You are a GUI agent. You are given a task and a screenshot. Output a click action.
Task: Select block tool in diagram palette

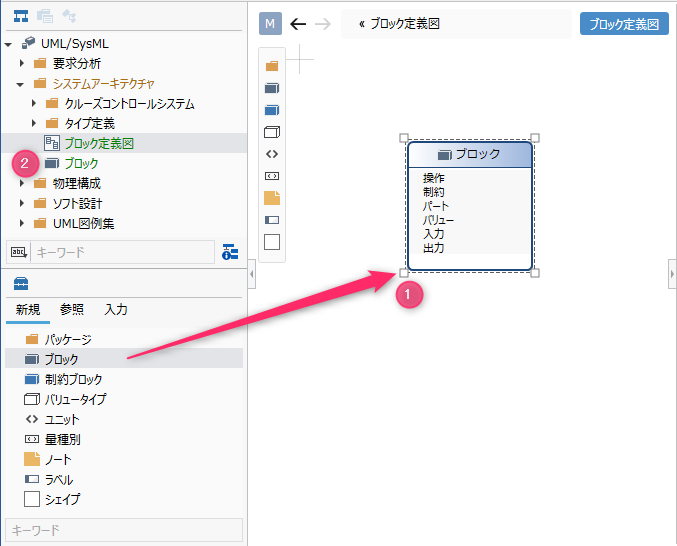point(272,88)
